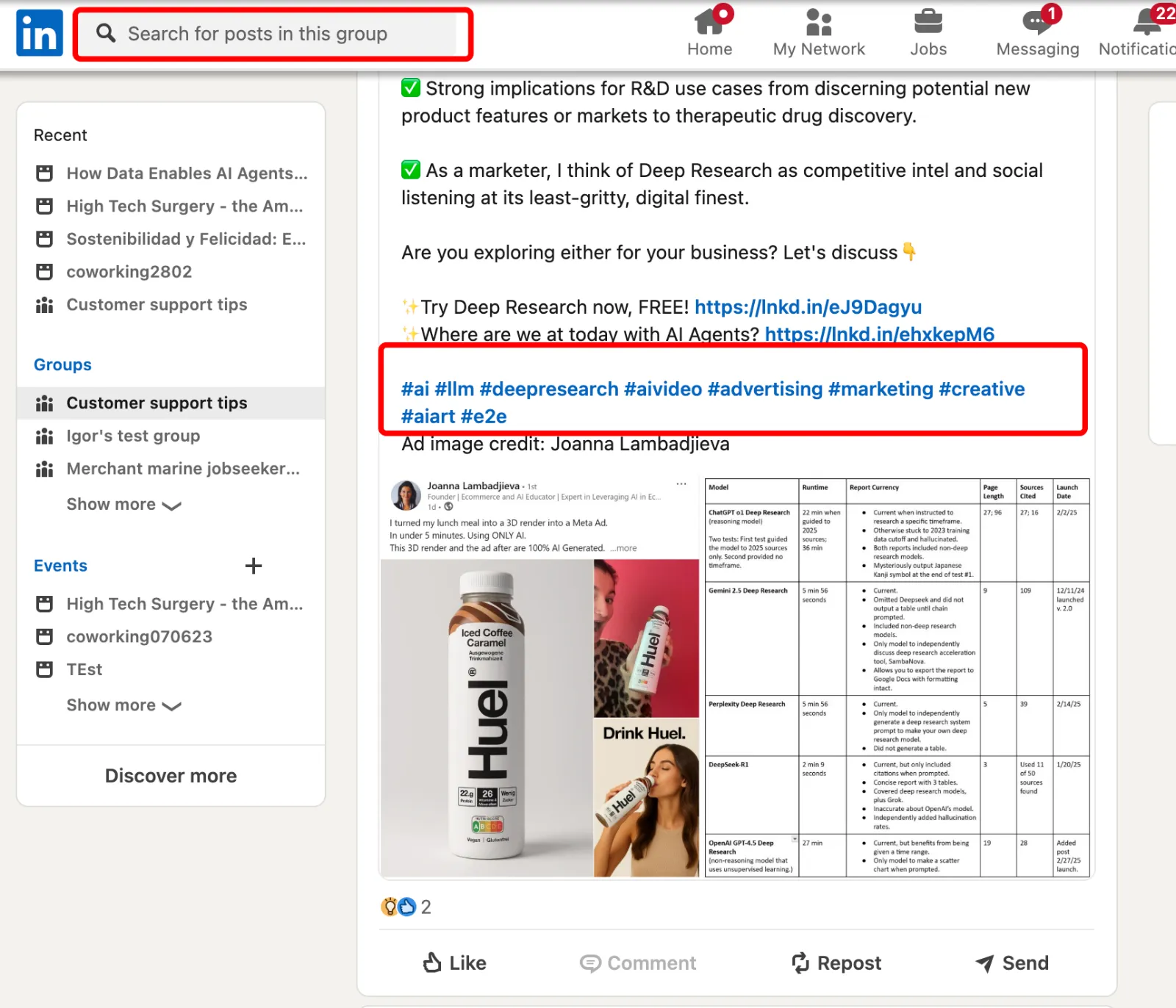Click the #advertising hashtag
Screen dimensions: 1176x1008
pyautogui.click(x=765, y=389)
